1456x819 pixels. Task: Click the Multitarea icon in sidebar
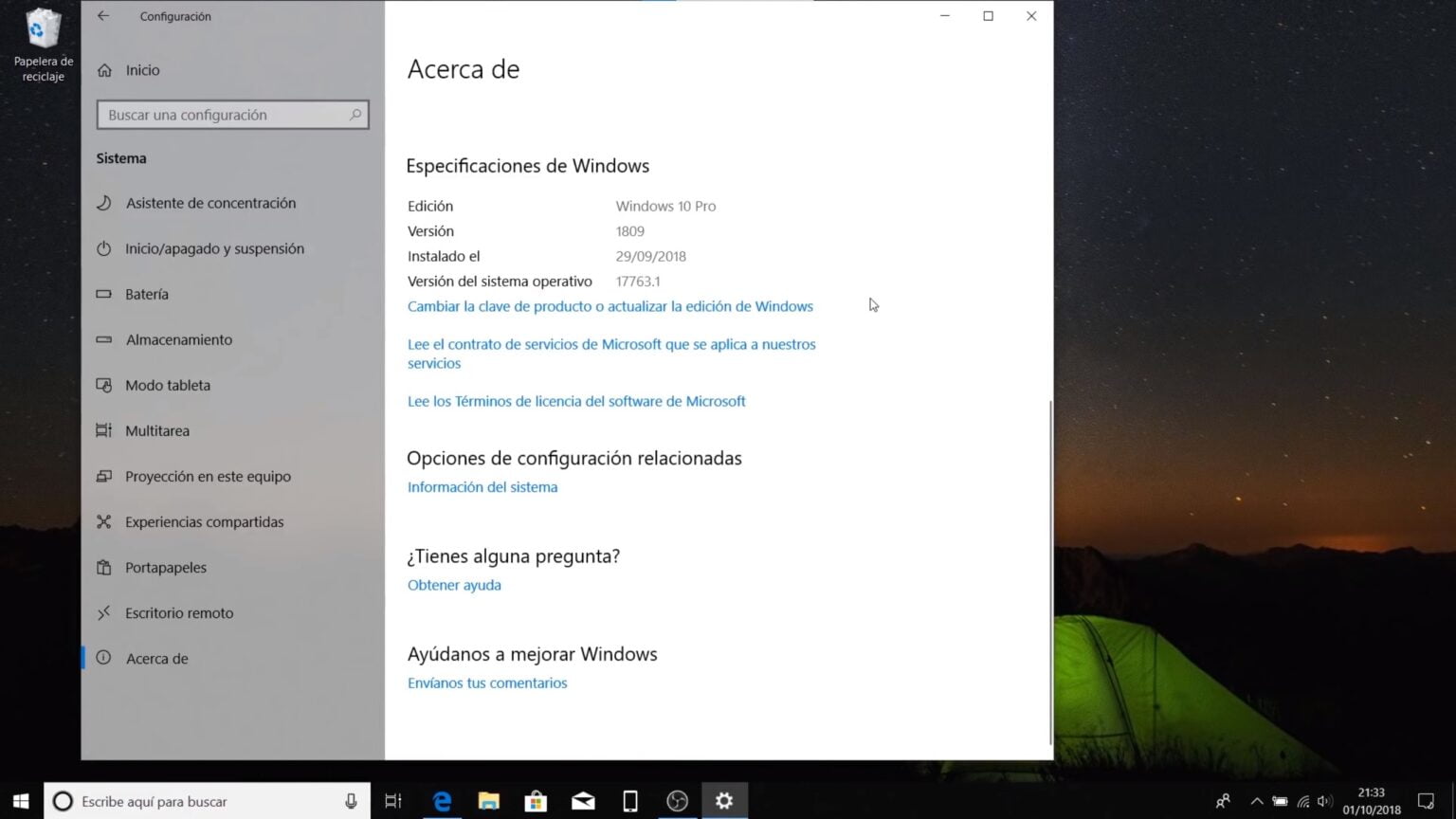(104, 430)
